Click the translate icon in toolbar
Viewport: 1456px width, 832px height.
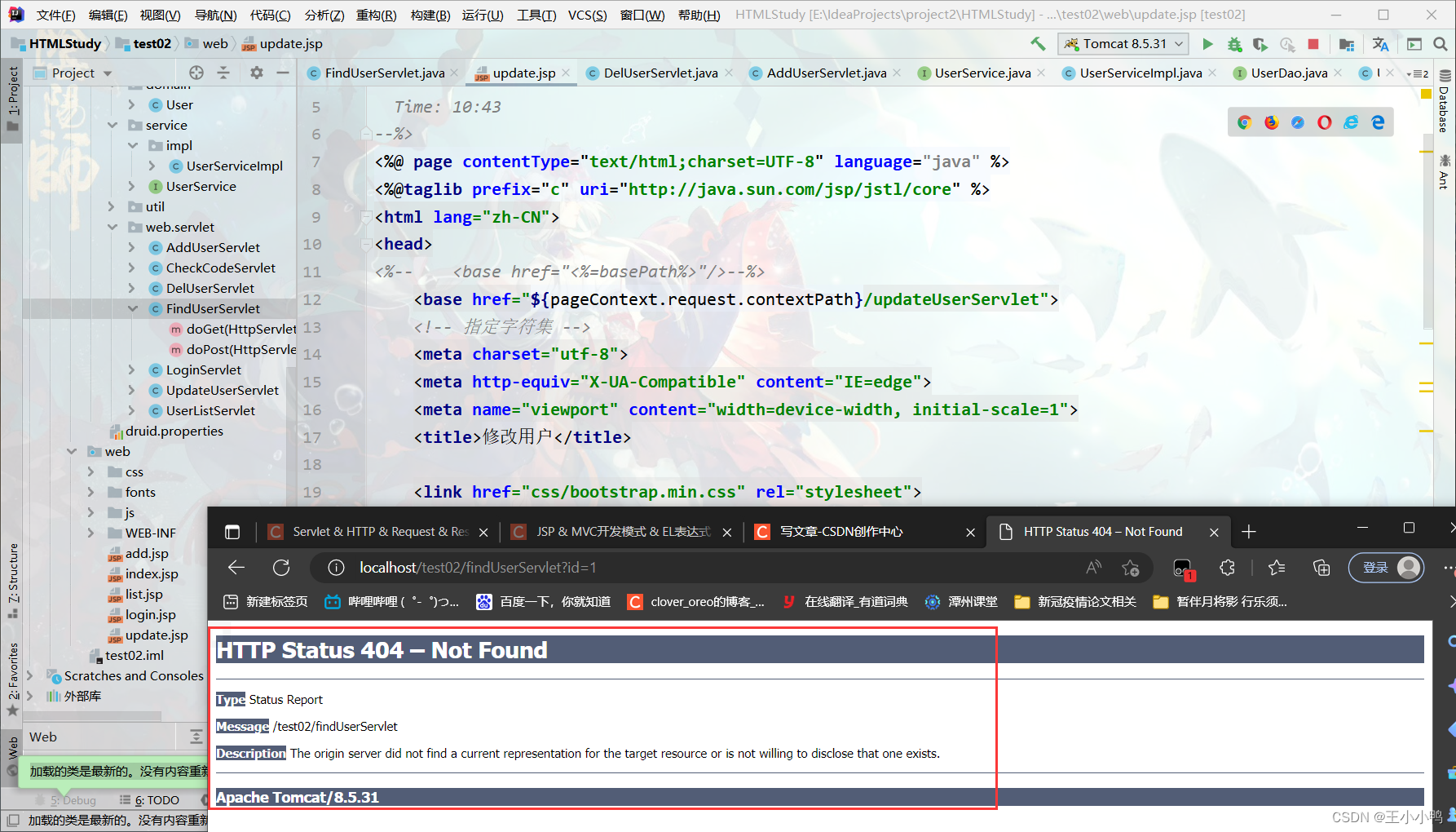pos(1380,44)
